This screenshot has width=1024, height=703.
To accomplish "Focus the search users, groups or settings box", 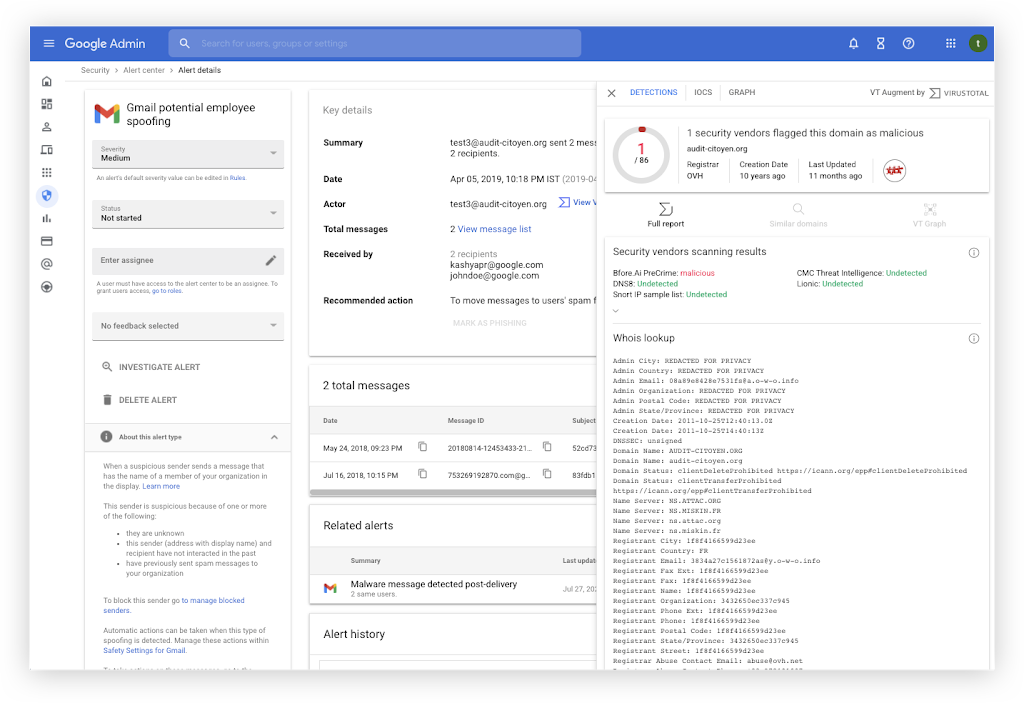I will tap(375, 43).
